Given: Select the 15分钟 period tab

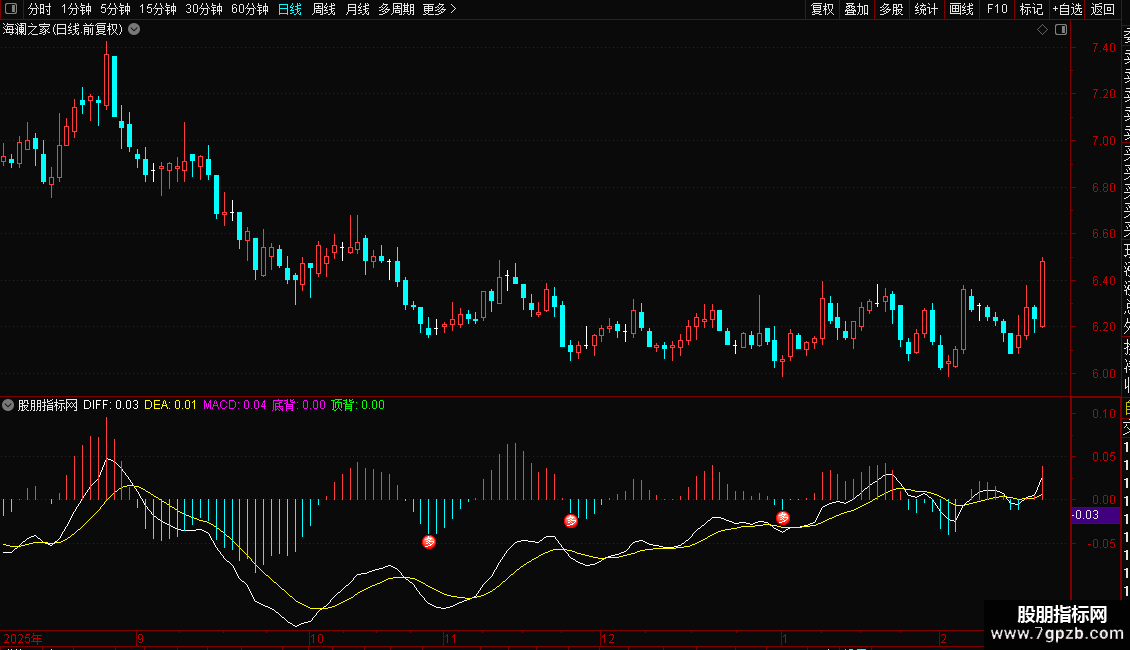Looking at the screenshot, I should (158, 9).
